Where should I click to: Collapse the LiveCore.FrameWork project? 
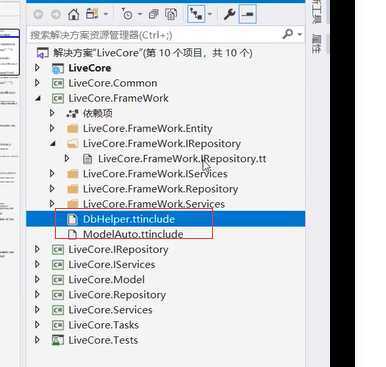(38, 98)
